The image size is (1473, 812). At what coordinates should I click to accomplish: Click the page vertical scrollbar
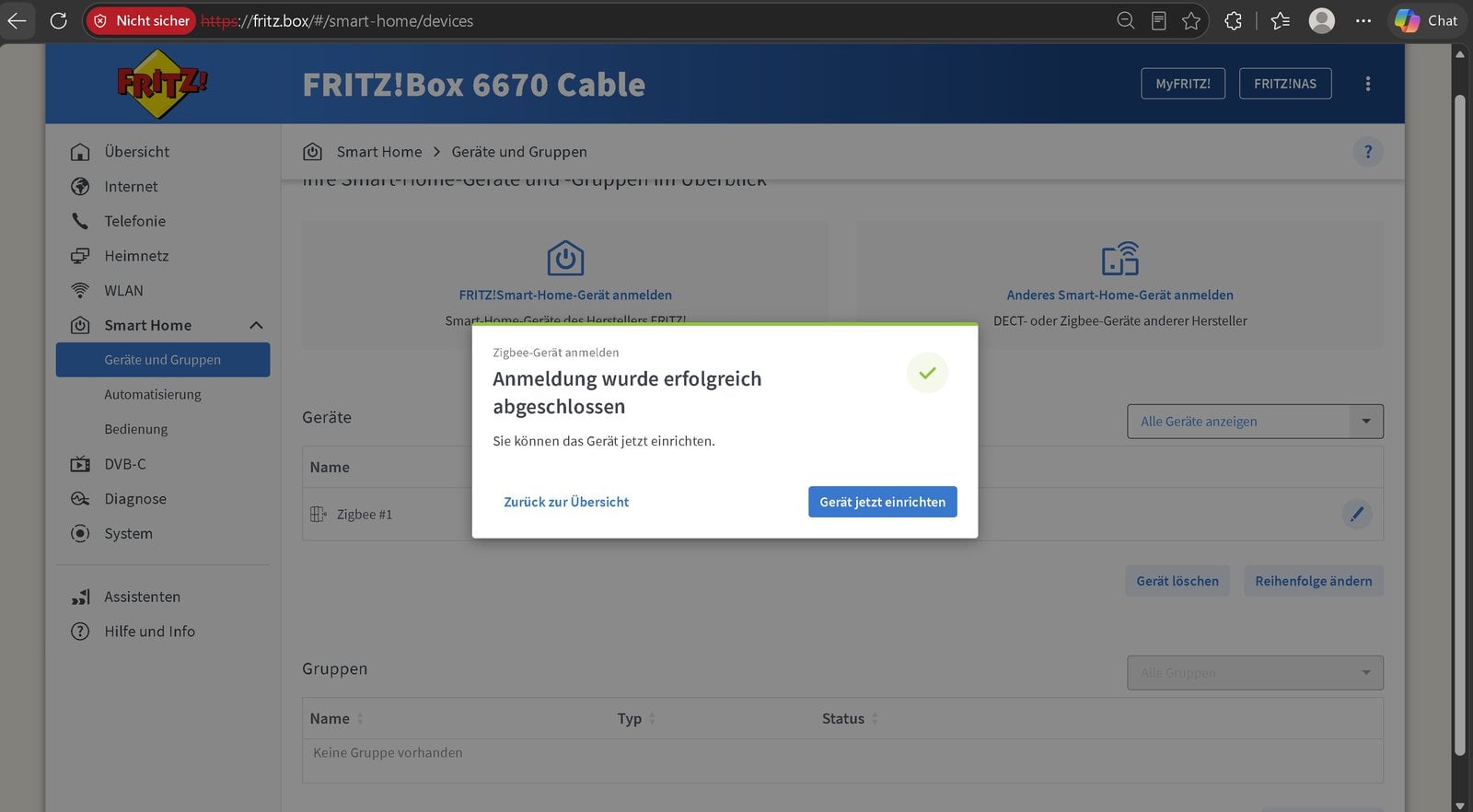coord(1459,423)
